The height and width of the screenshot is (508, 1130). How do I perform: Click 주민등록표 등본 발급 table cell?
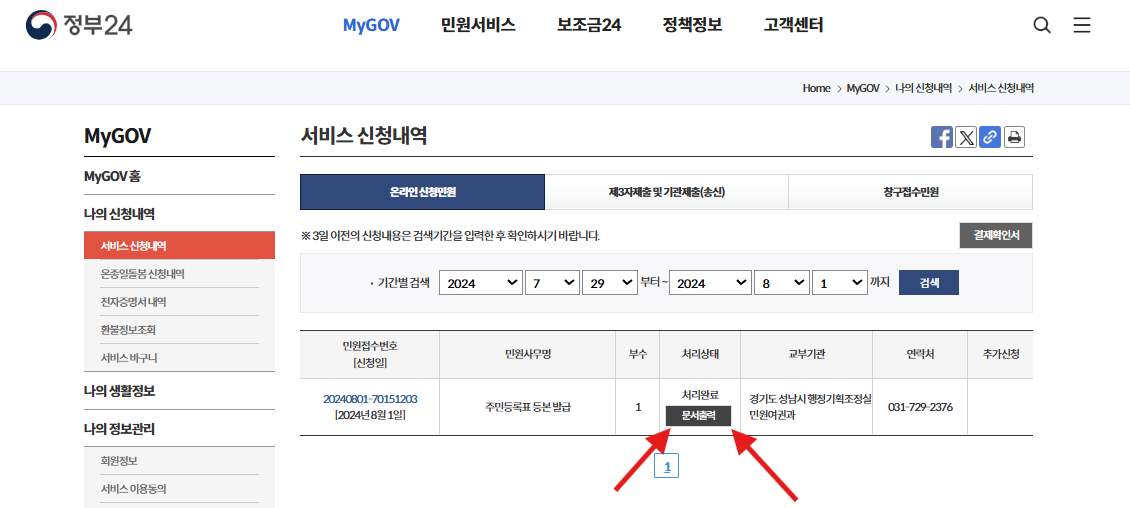(528, 407)
